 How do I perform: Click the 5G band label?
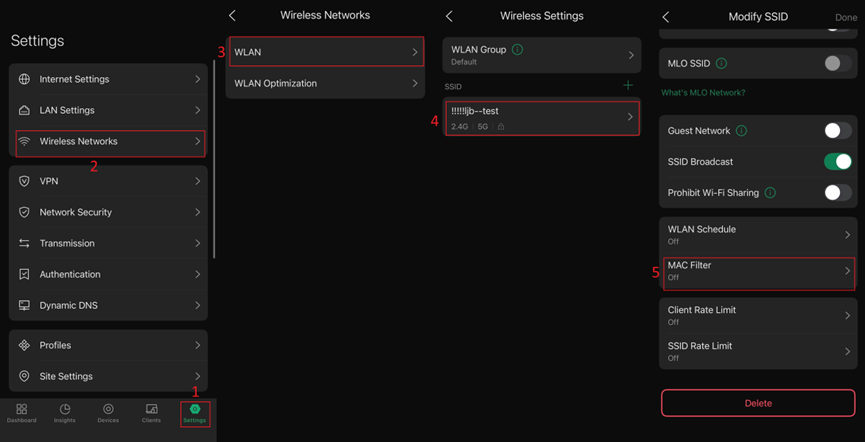click(483, 127)
